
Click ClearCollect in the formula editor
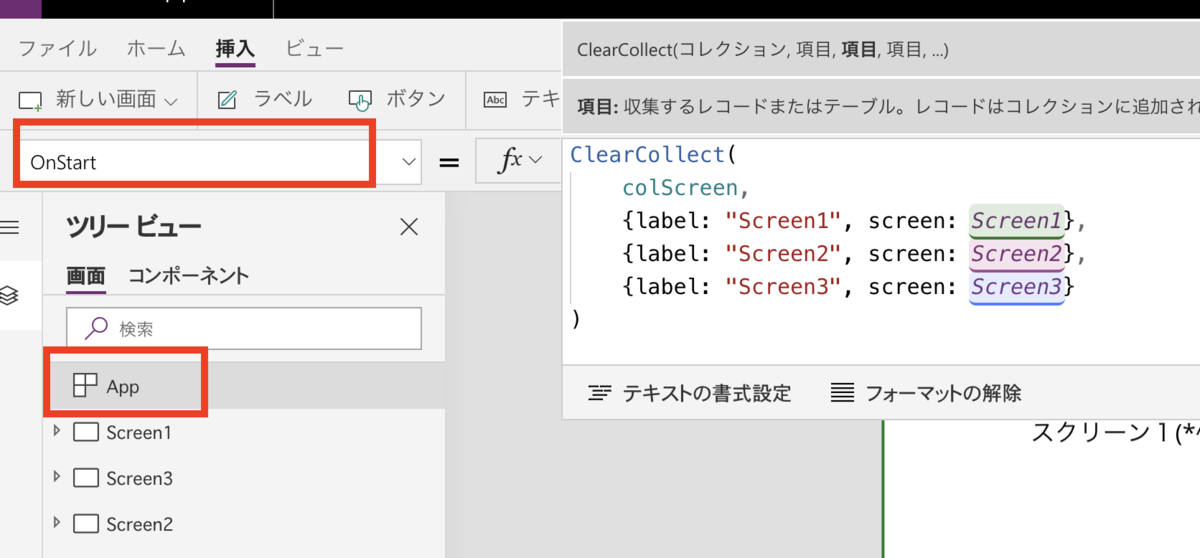click(x=647, y=155)
